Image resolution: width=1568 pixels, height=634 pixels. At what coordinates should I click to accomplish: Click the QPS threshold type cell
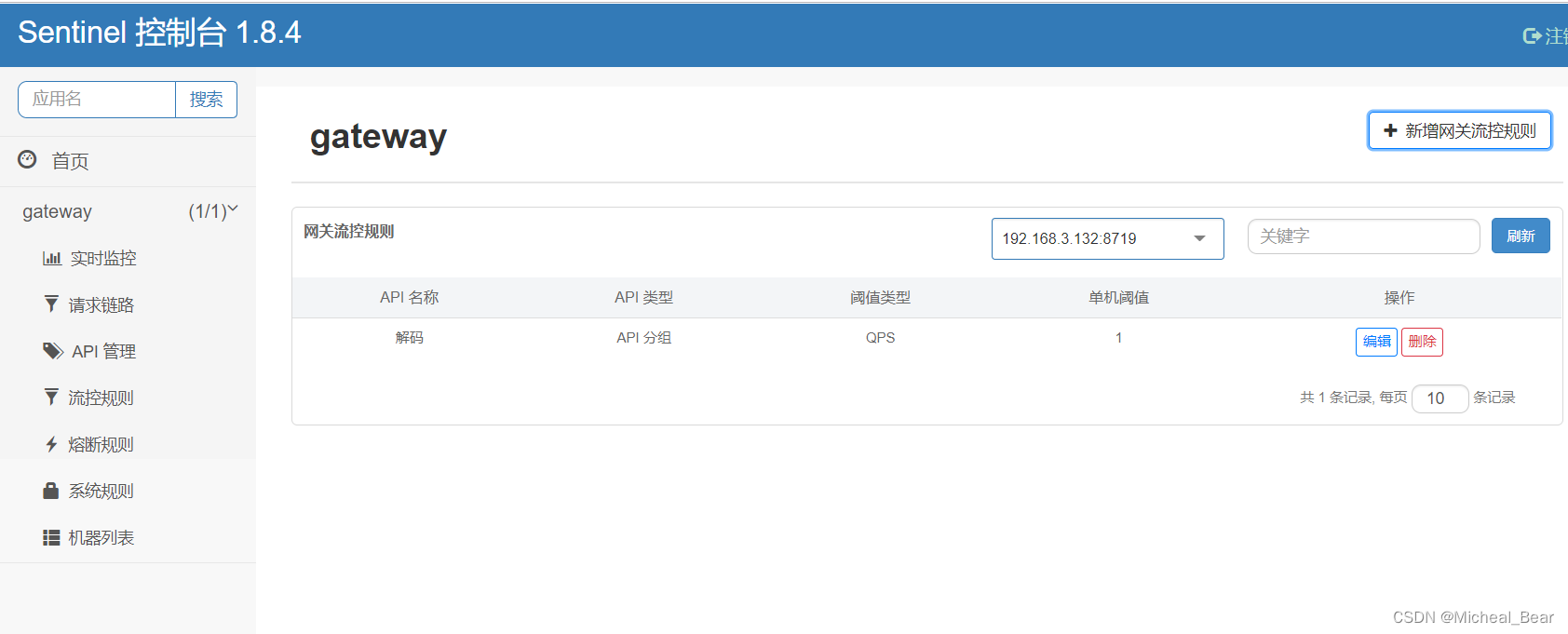tap(880, 337)
